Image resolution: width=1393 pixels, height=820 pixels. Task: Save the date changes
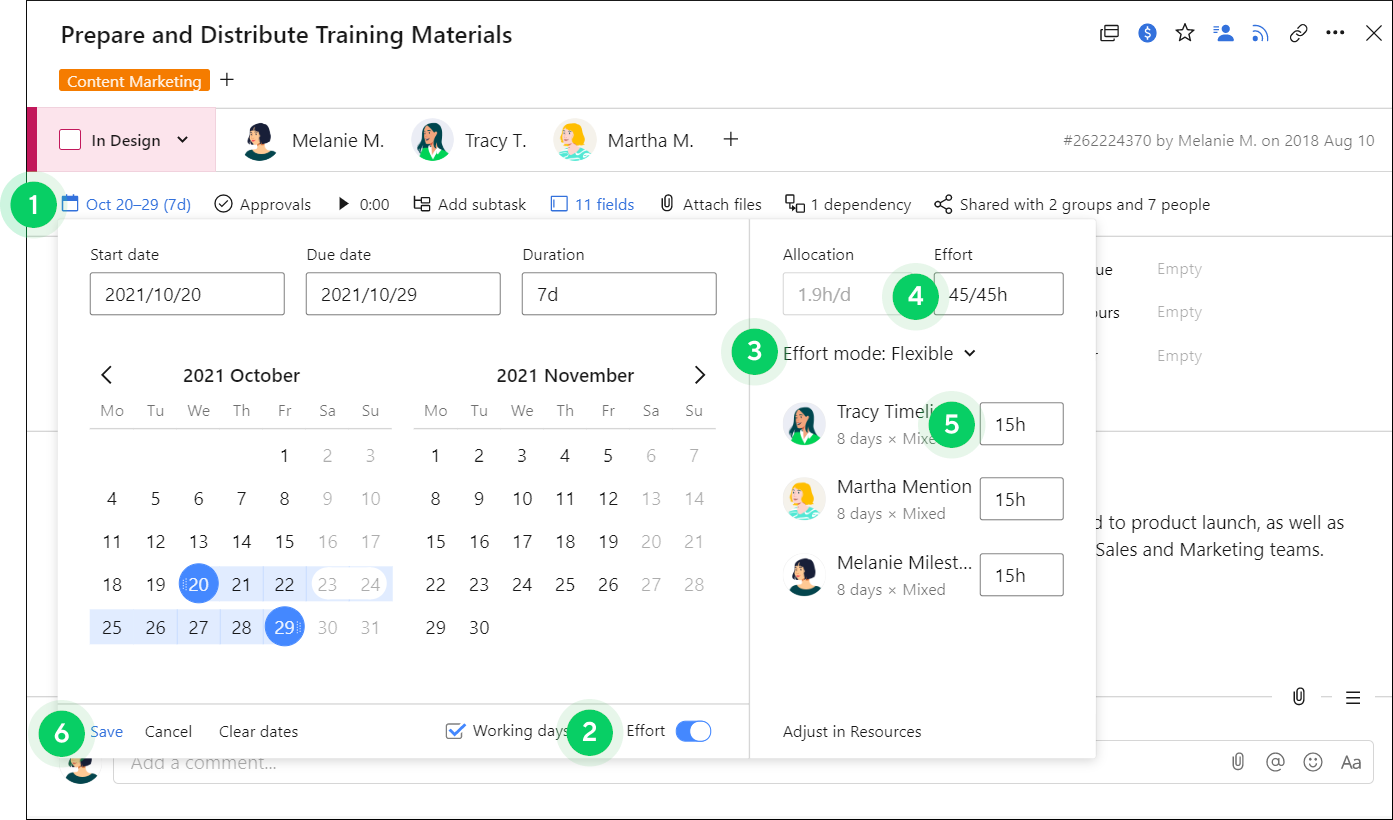tap(107, 731)
